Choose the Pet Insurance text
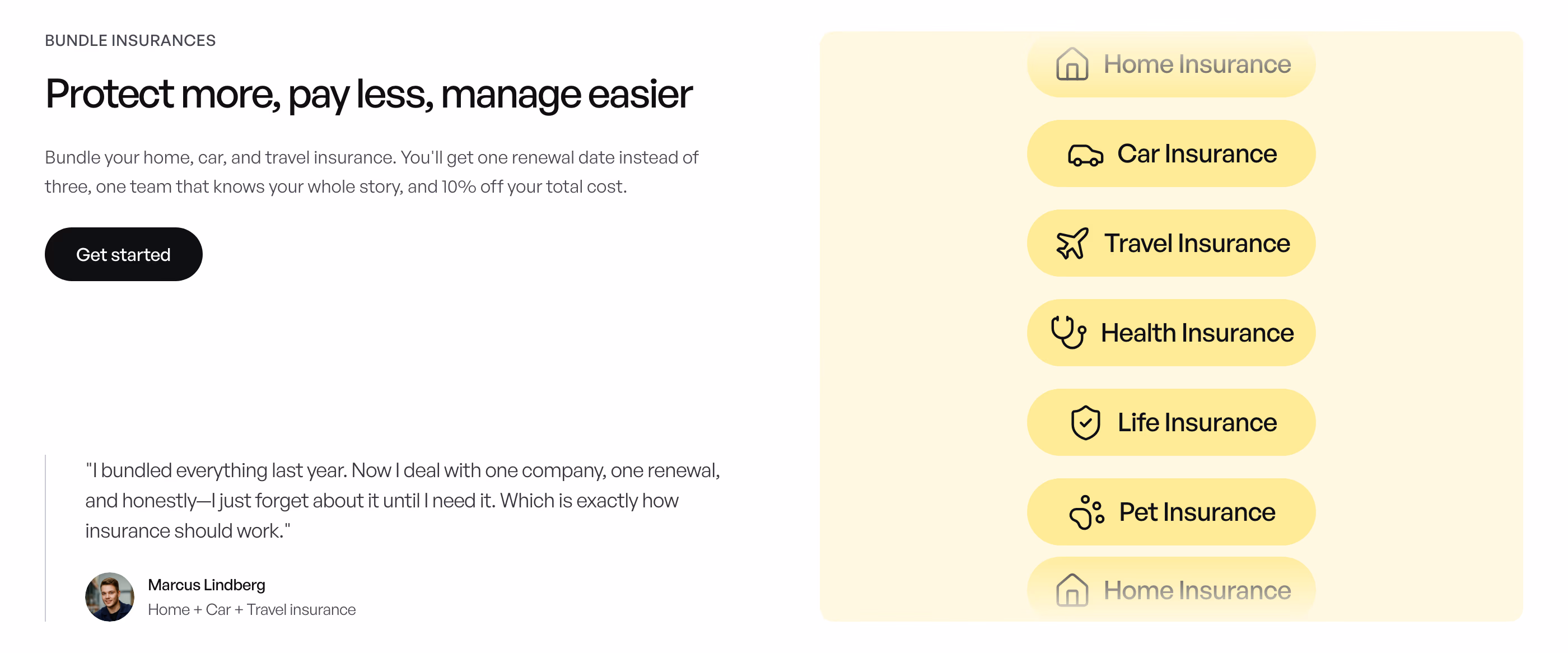Viewport: 1568px width, 653px height. pyautogui.click(x=1197, y=512)
